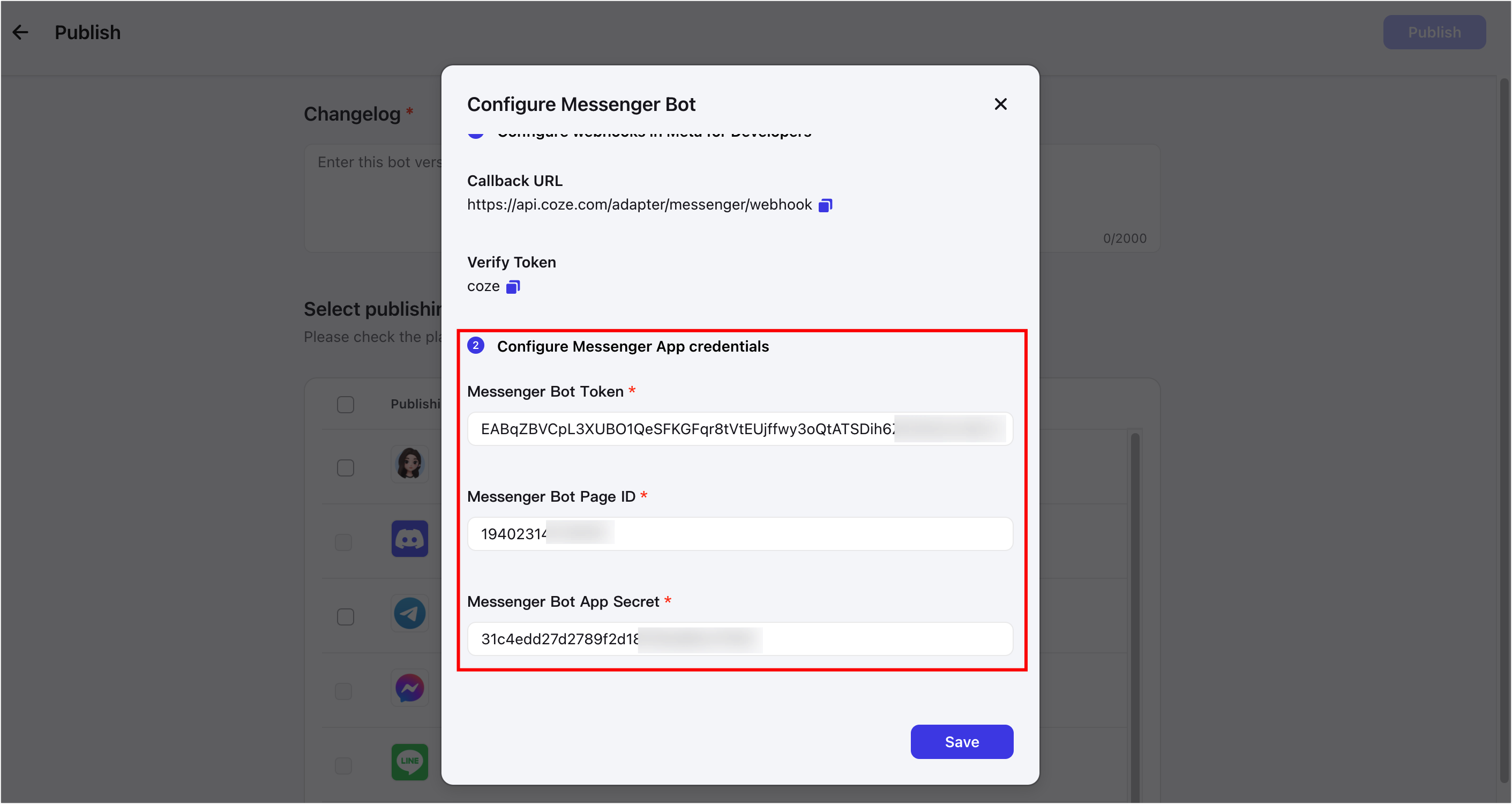This screenshot has width=1512, height=804.
Task: Focus the Messenger Bot Token field
Action: tap(739, 429)
